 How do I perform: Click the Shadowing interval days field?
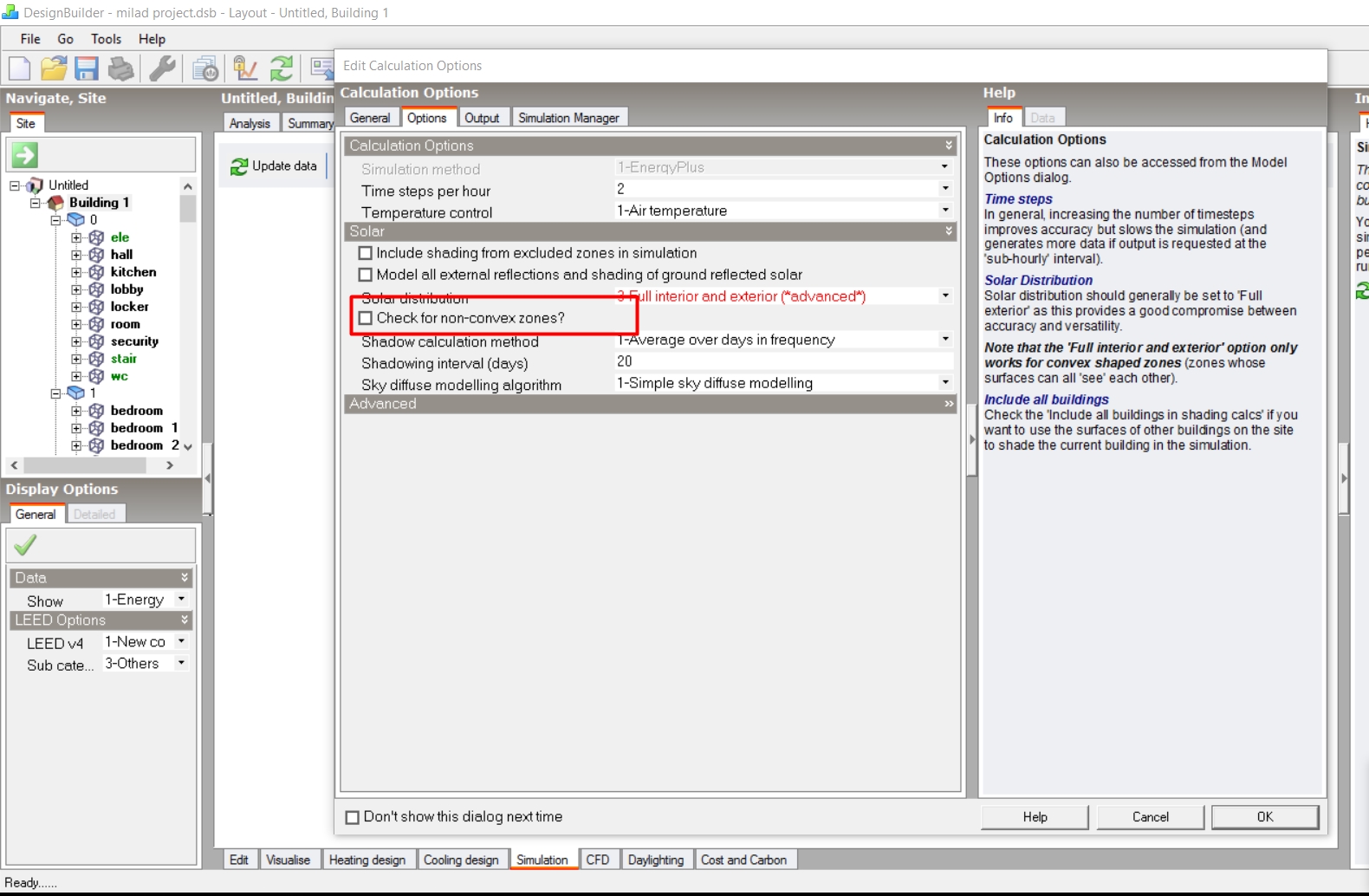(x=783, y=361)
